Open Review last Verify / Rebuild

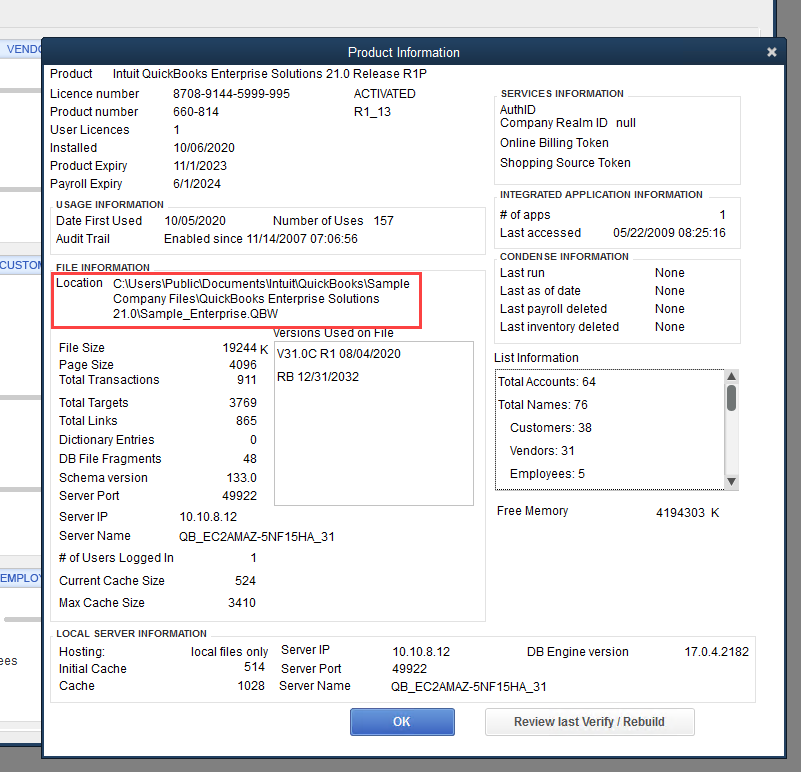(x=590, y=721)
